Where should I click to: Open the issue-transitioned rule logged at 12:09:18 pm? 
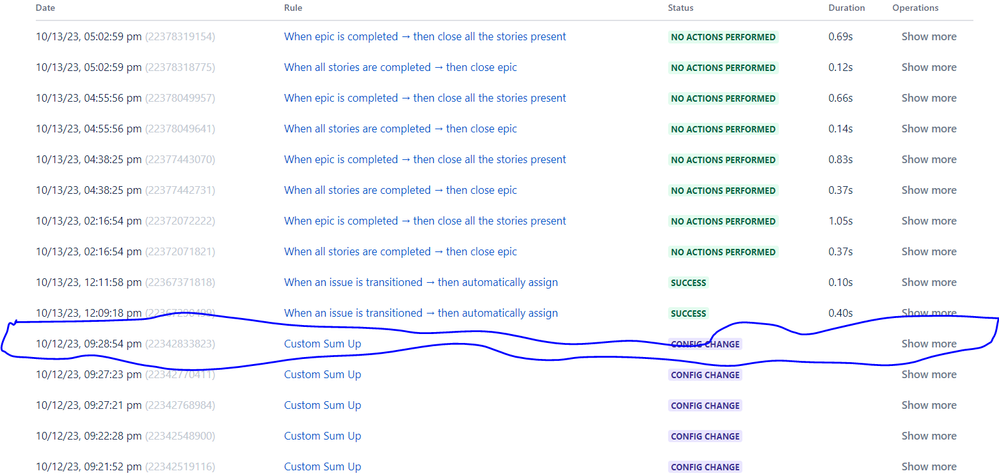pos(420,313)
